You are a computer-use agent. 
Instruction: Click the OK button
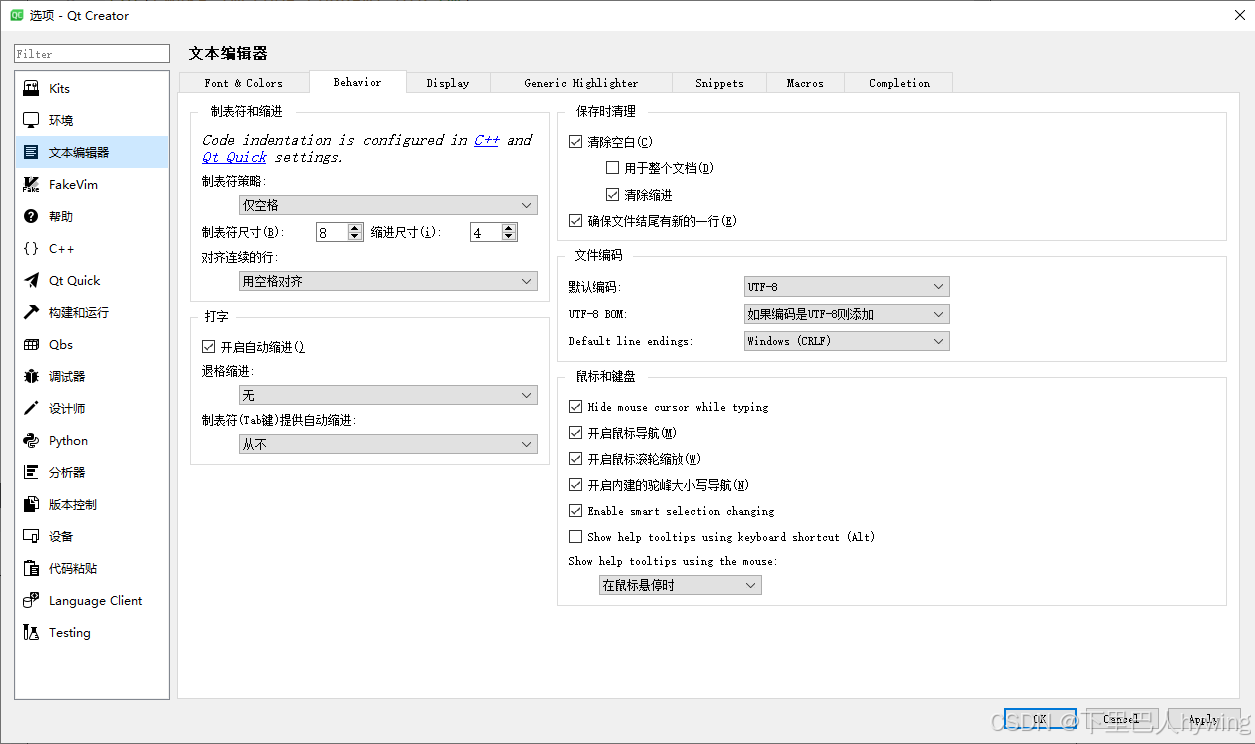tap(1040, 719)
